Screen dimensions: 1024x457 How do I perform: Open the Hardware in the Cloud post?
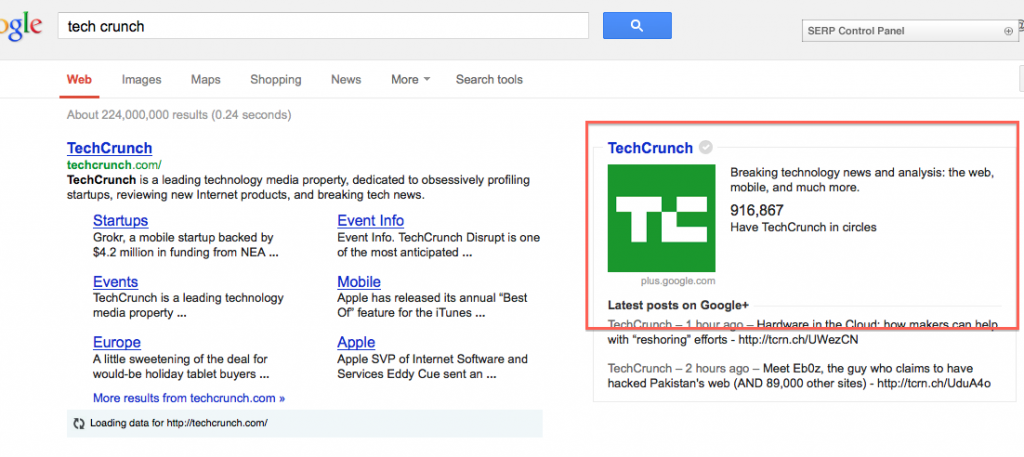[802, 332]
